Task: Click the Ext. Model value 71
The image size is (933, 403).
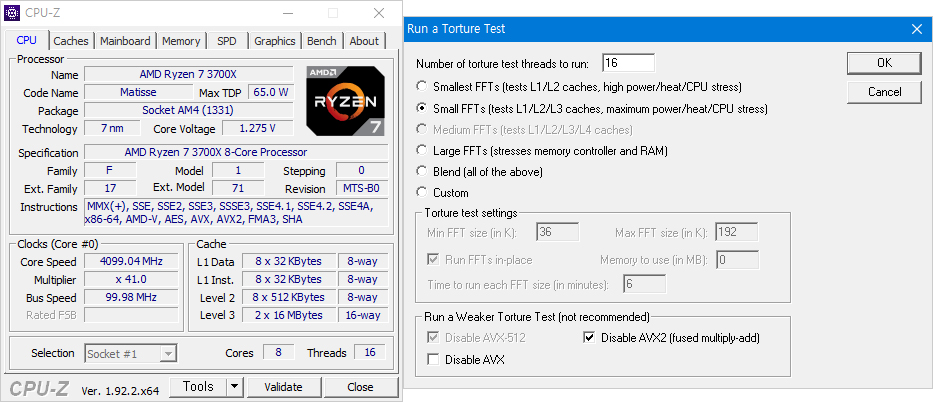Action: (x=238, y=188)
